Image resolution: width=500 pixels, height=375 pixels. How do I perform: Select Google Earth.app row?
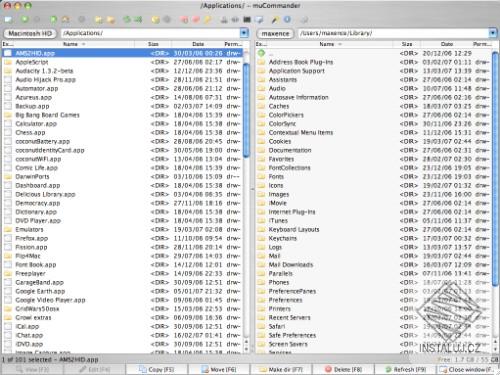pyautogui.click(x=123, y=291)
